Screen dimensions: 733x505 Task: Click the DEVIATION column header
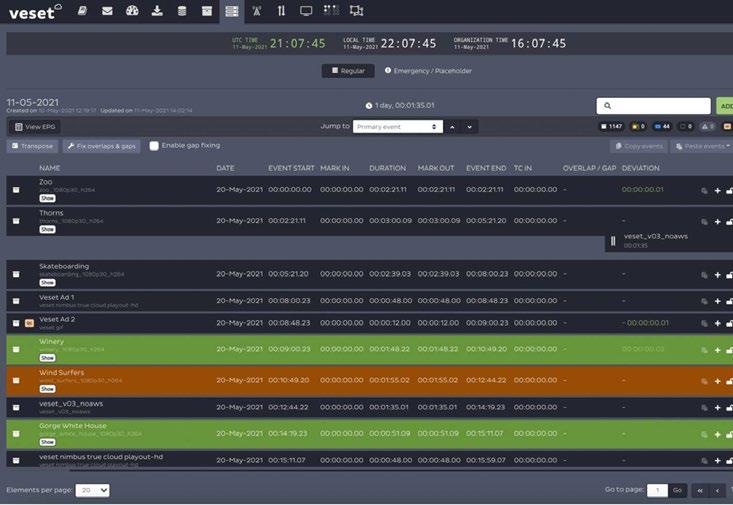coord(640,168)
